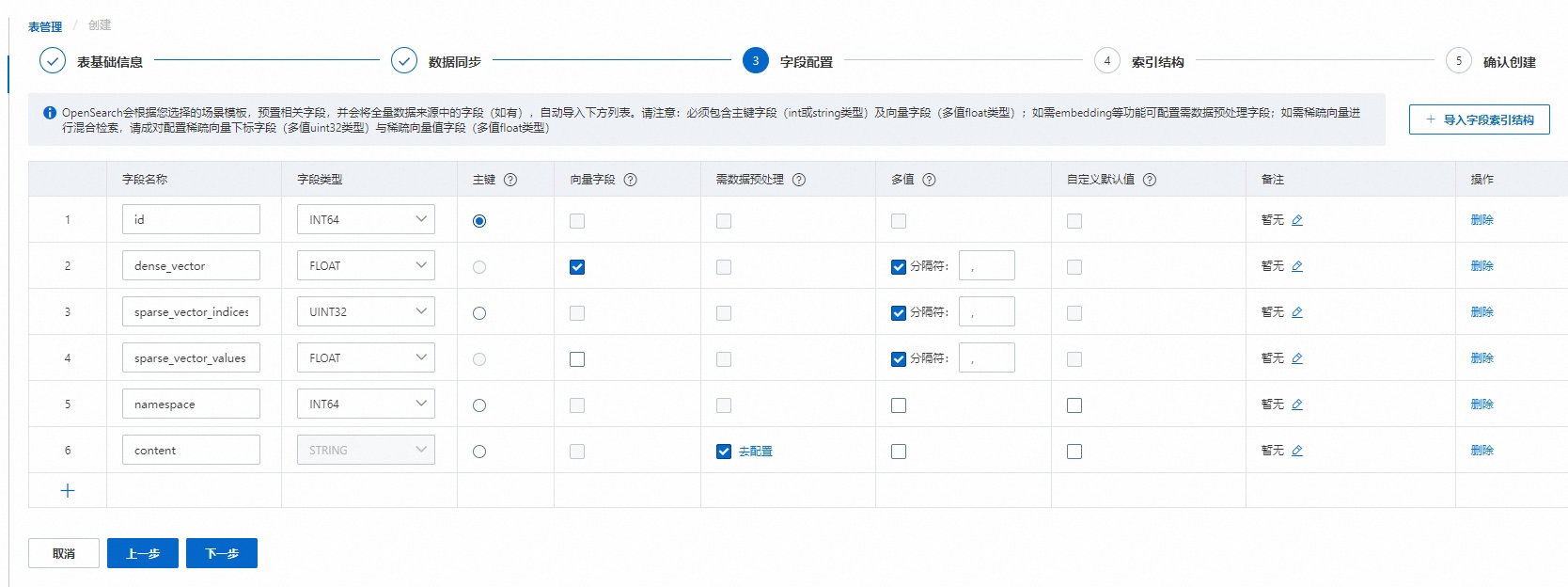Image resolution: width=1568 pixels, height=587 pixels.
Task: Click the step 3 字段配置 circle icon
Action: 756,61
